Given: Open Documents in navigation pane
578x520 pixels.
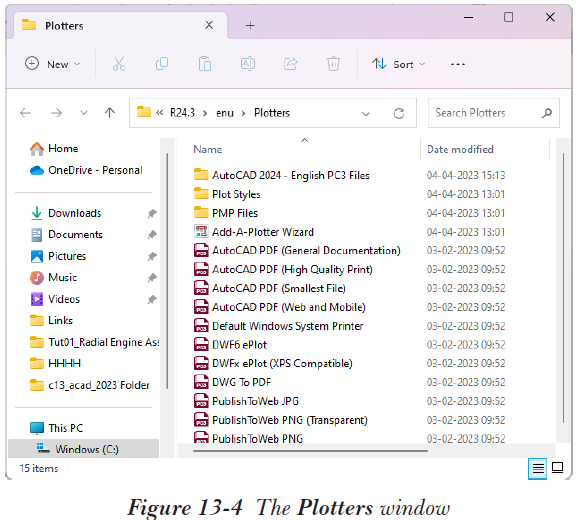Looking at the screenshot, I should [66, 234].
